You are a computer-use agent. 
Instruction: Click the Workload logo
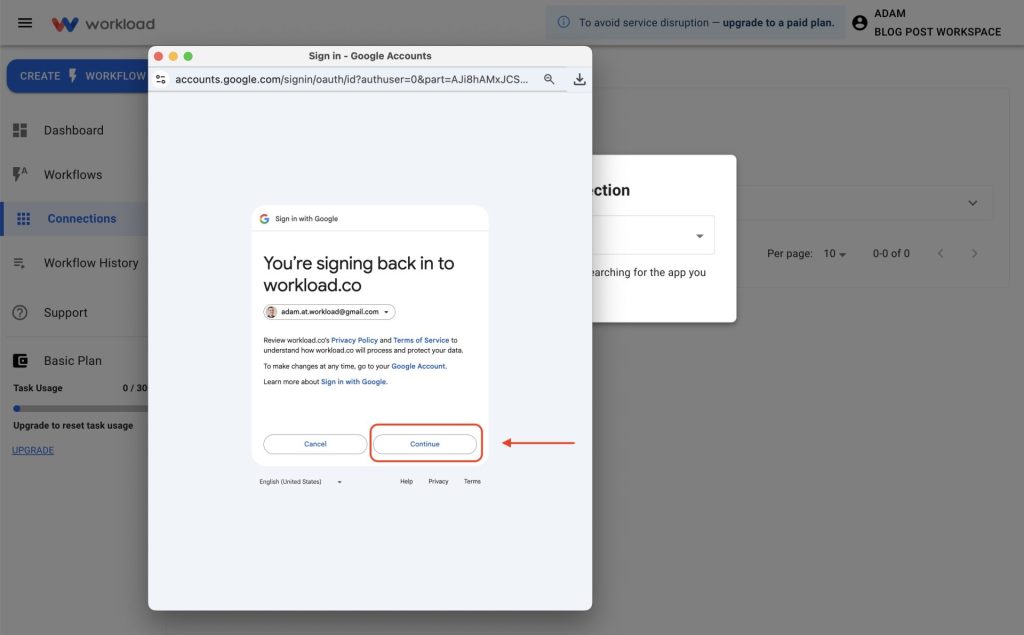coord(103,24)
